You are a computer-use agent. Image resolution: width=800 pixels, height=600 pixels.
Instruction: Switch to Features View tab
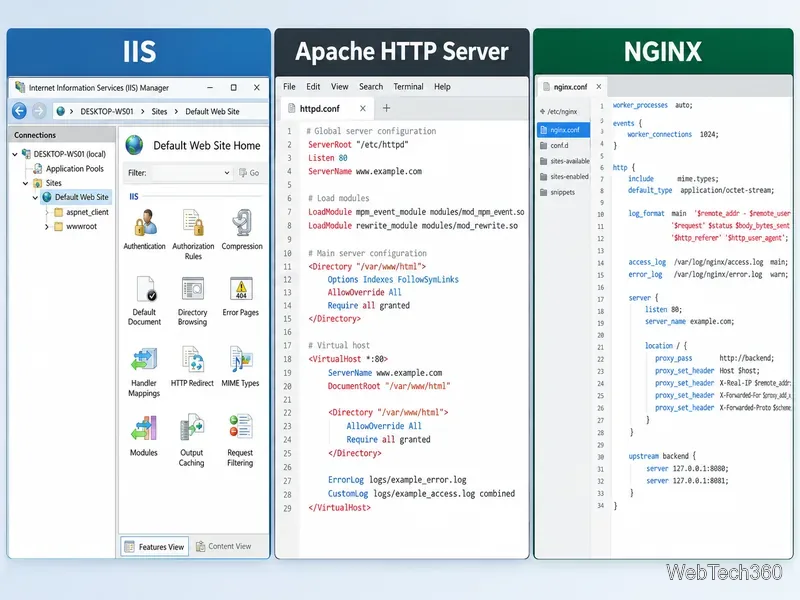tap(155, 546)
